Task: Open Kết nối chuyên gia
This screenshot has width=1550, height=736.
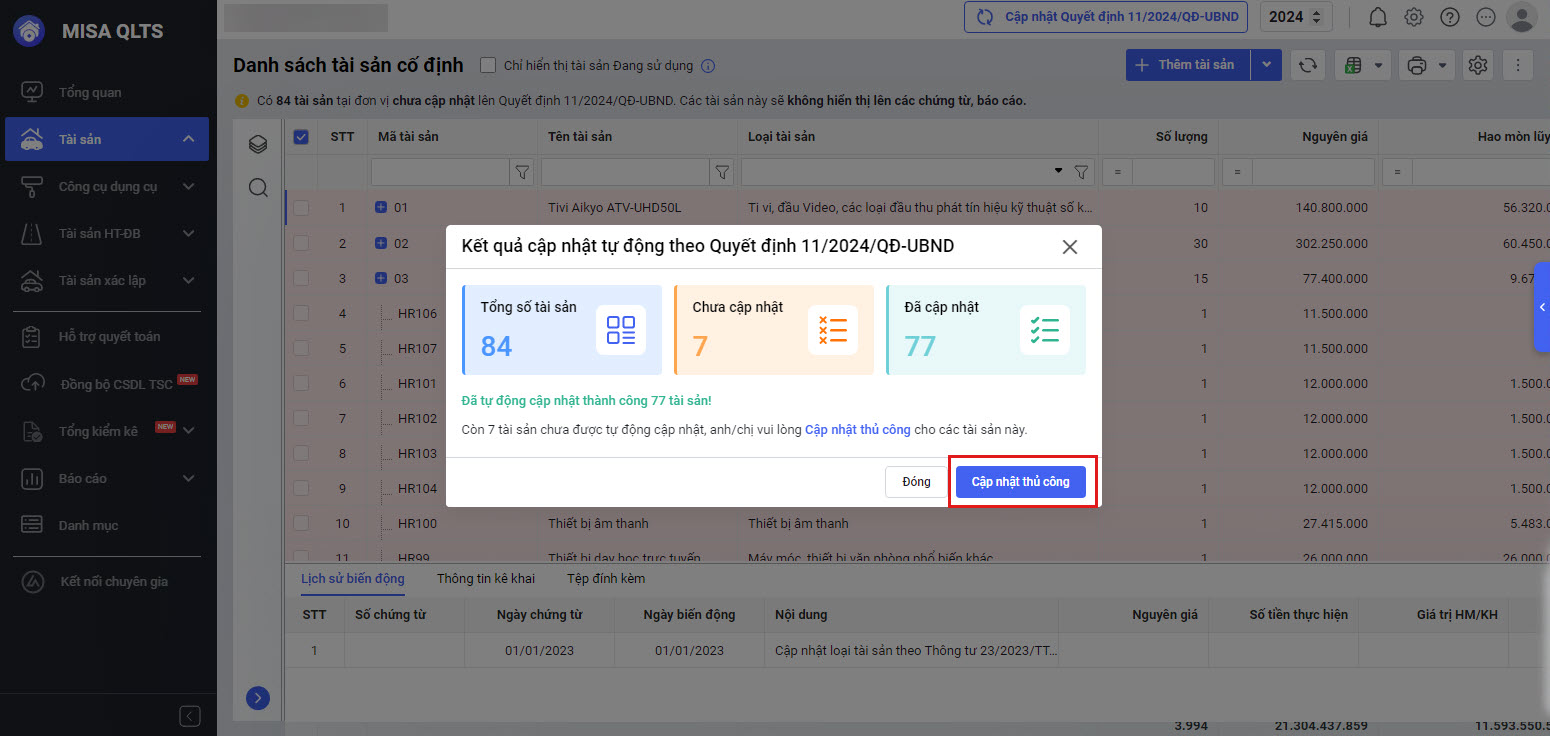Action: (108, 581)
